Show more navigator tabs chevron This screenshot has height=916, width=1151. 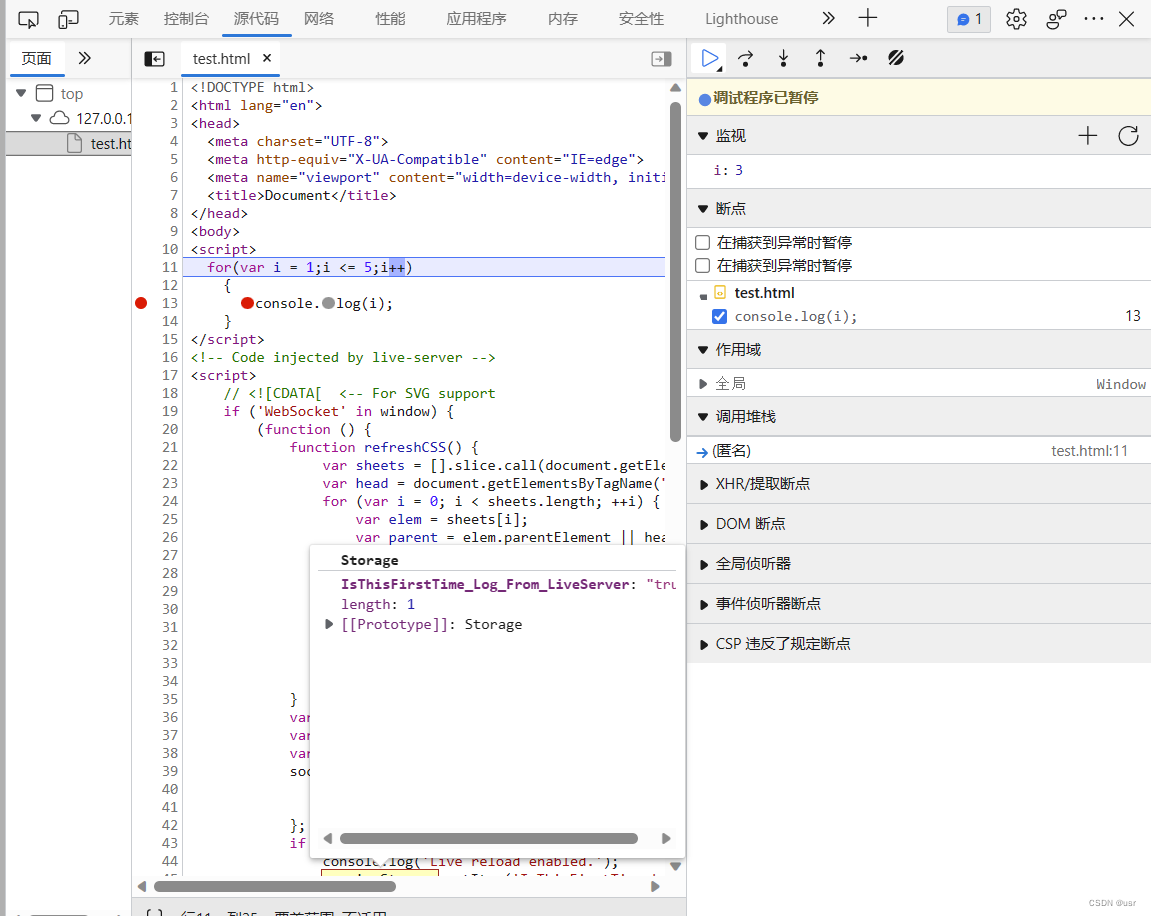coord(84,58)
